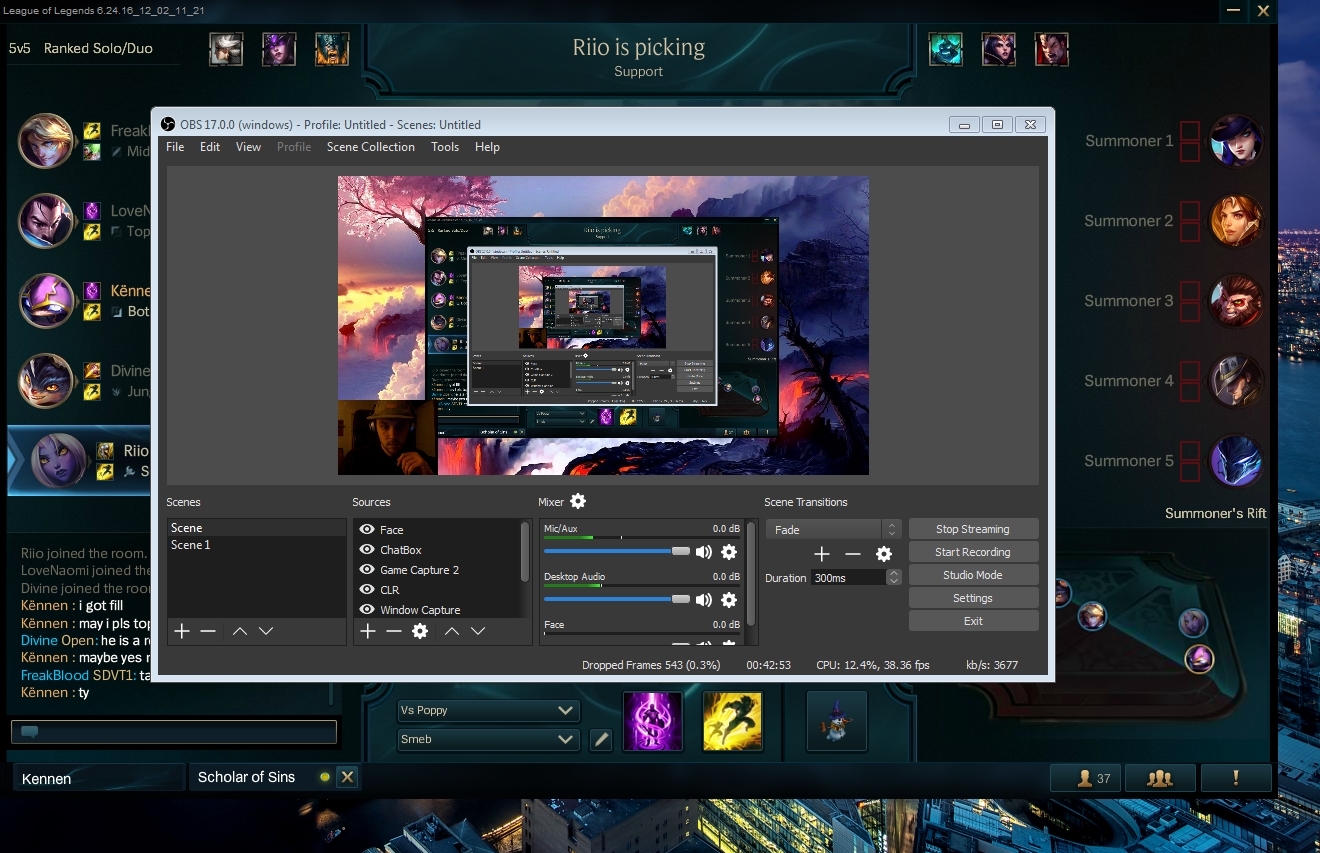Click the Exit button in OBS

[x=973, y=621]
